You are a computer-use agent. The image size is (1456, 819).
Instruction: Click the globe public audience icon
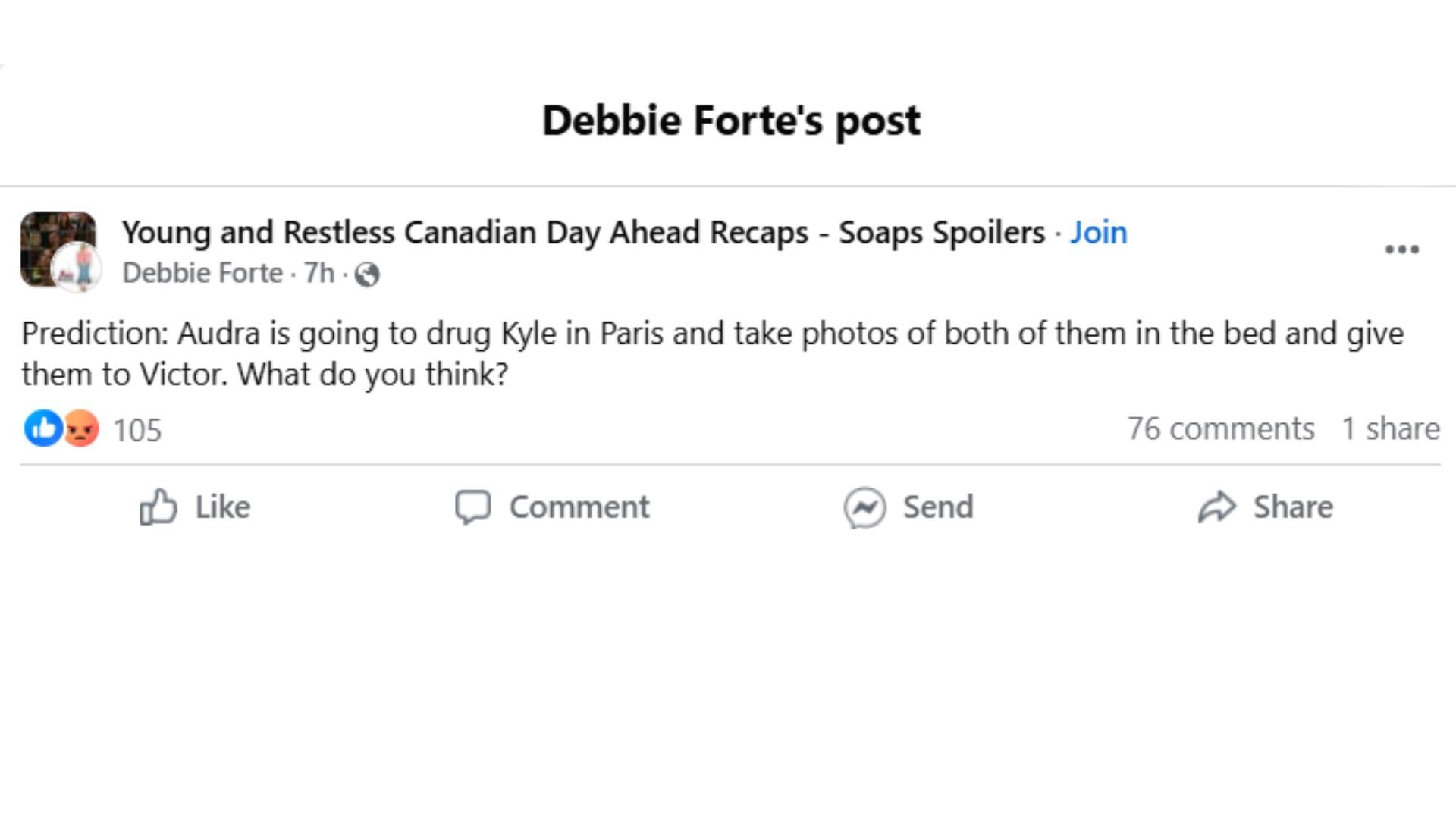click(367, 275)
